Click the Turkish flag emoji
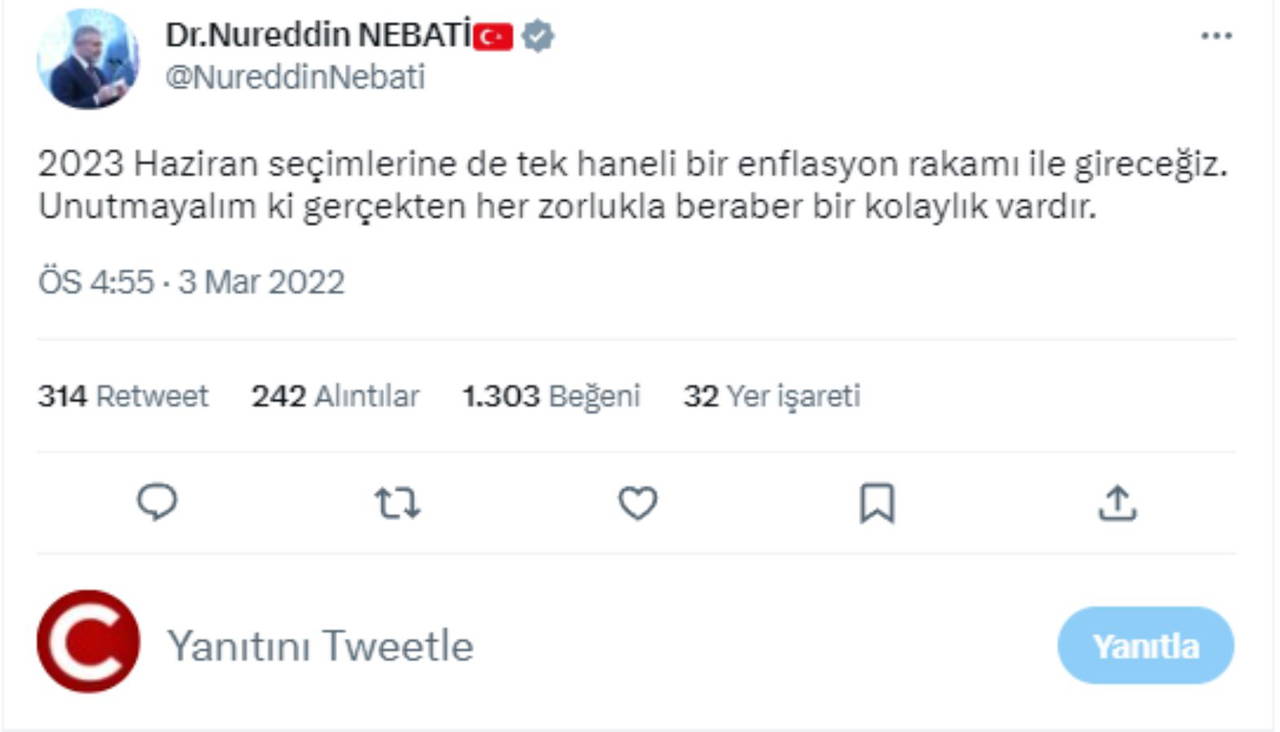The width and height of the screenshot is (1280, 732). [x=493, y=37]
